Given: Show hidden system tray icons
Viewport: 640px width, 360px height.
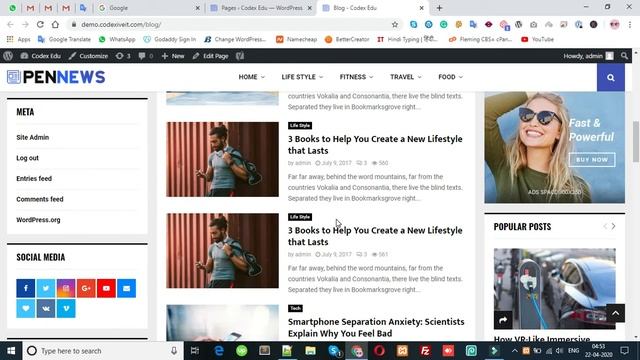Looking at the screenshot, I should (x=514, y=351).
